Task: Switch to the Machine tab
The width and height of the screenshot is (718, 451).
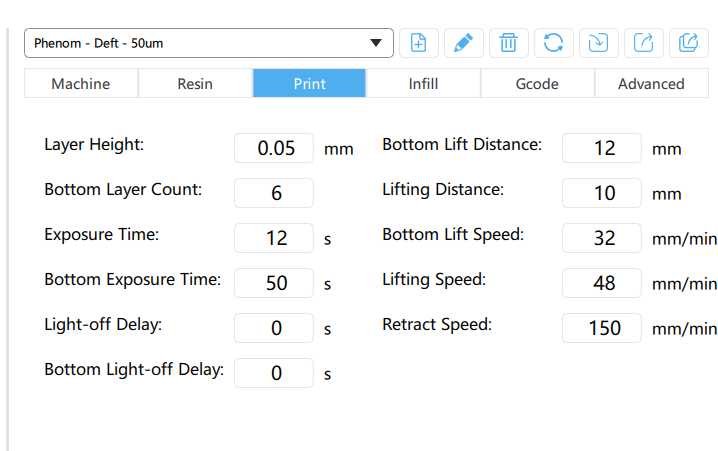Action: point(81,83)
